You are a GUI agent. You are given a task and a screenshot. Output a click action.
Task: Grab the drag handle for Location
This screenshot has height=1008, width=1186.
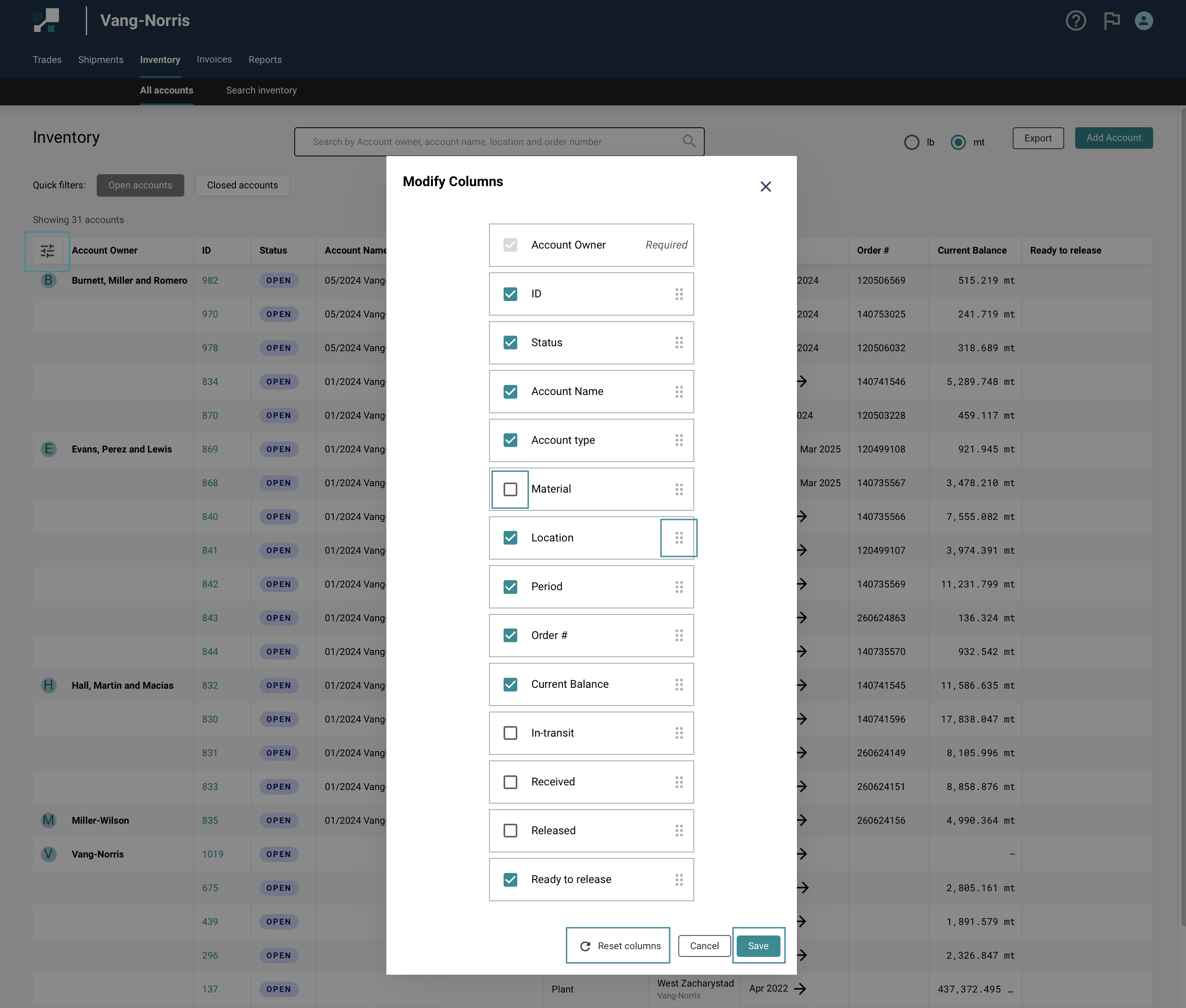(678, 538)
